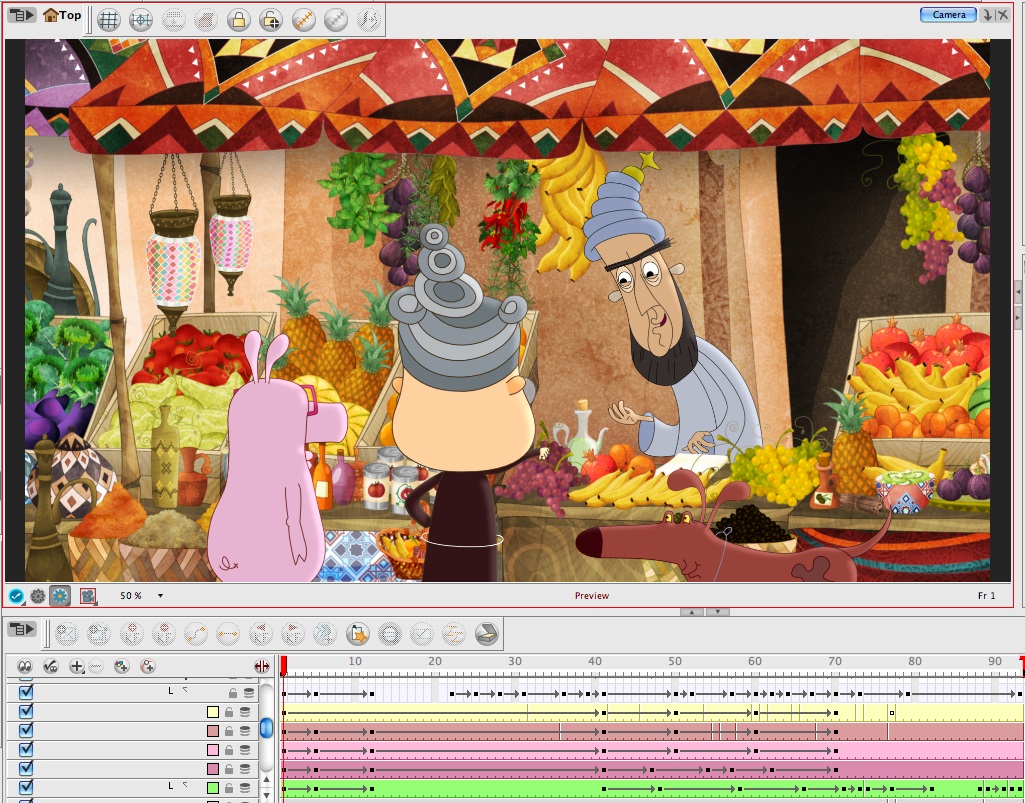The height and width of the screenshot is (803, 1025).
Task: Open the 50% zoom level dropdown
Action: click(160, 596)
